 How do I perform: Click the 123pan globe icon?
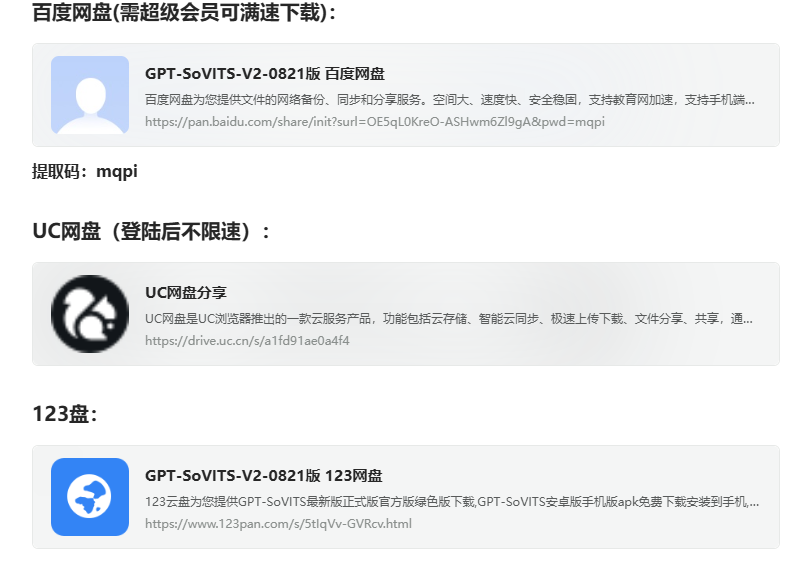click(90, 497)
